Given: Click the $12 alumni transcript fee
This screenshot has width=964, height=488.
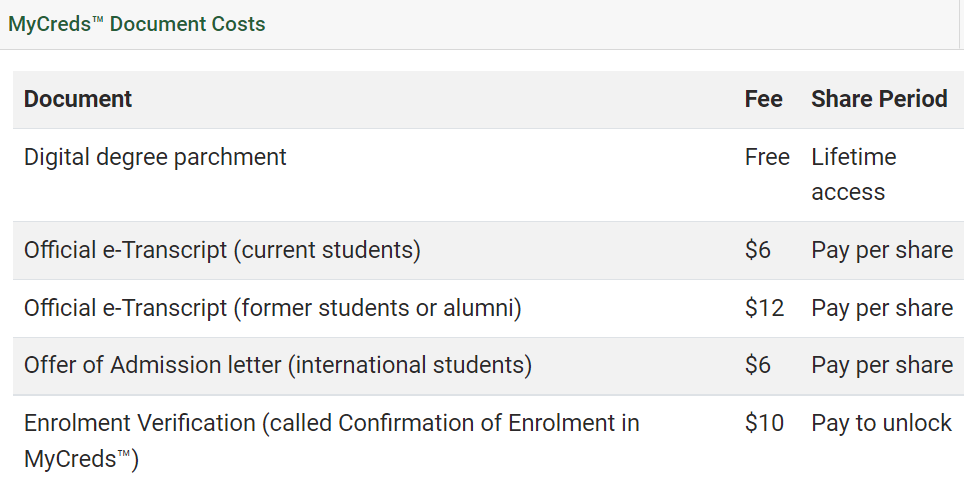Looking at the screenshot, I should tap(764, 308).
